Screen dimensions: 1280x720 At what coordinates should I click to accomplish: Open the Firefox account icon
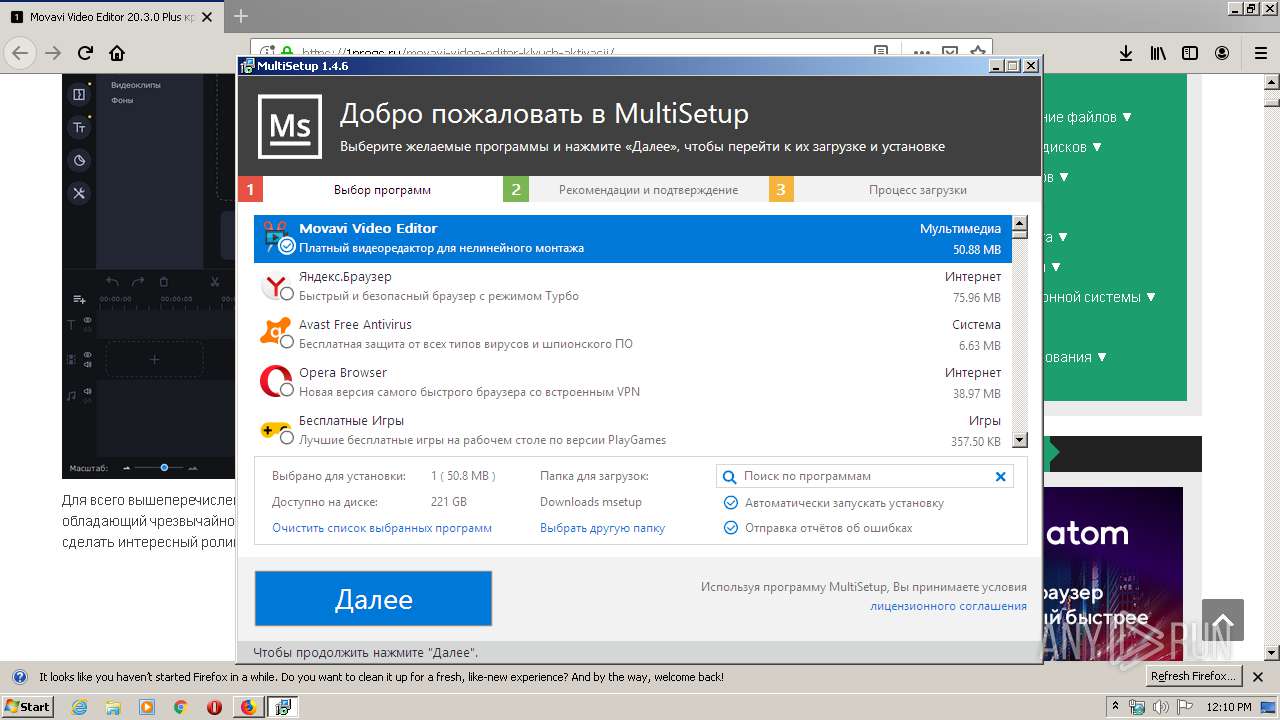click(x=1222, y=53)
